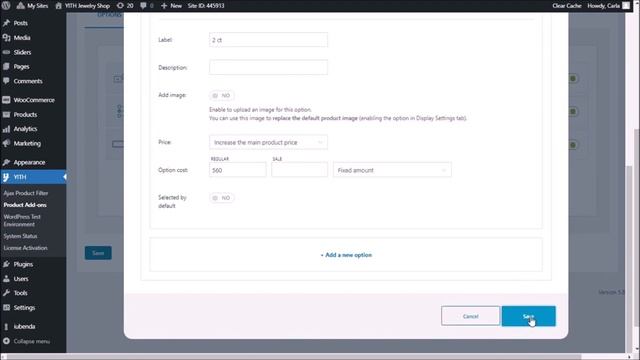640x360 pixels.
Task: Click the Regular option cost field
Action: coord(238,170)
